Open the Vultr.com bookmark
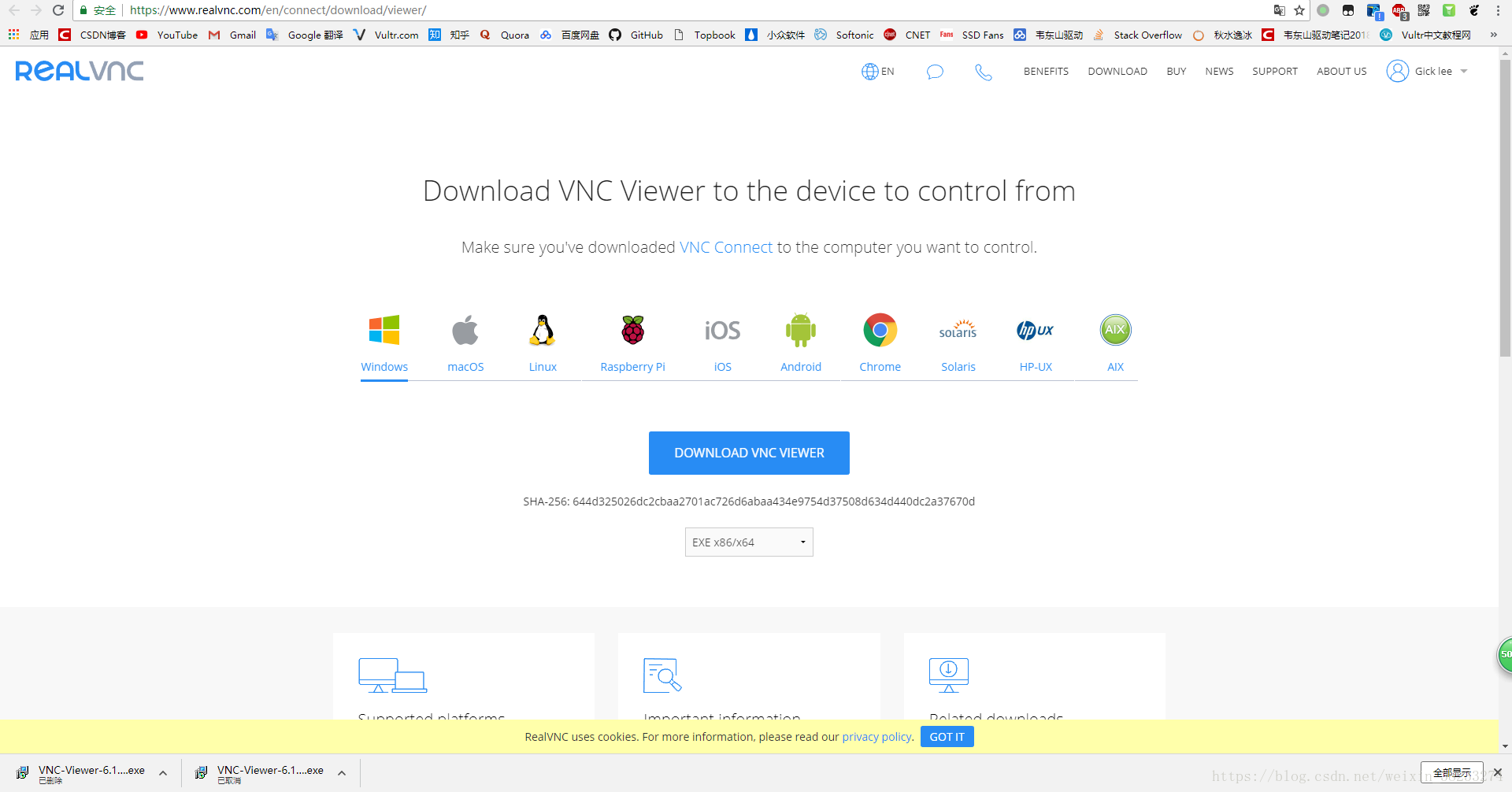Image resolution: width=1512 pixels, height=792 pixels. point(386,35)
